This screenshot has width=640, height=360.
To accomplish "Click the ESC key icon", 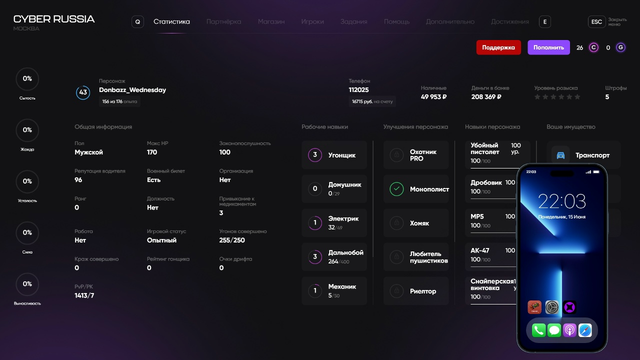I will click(x=596, y=22).
